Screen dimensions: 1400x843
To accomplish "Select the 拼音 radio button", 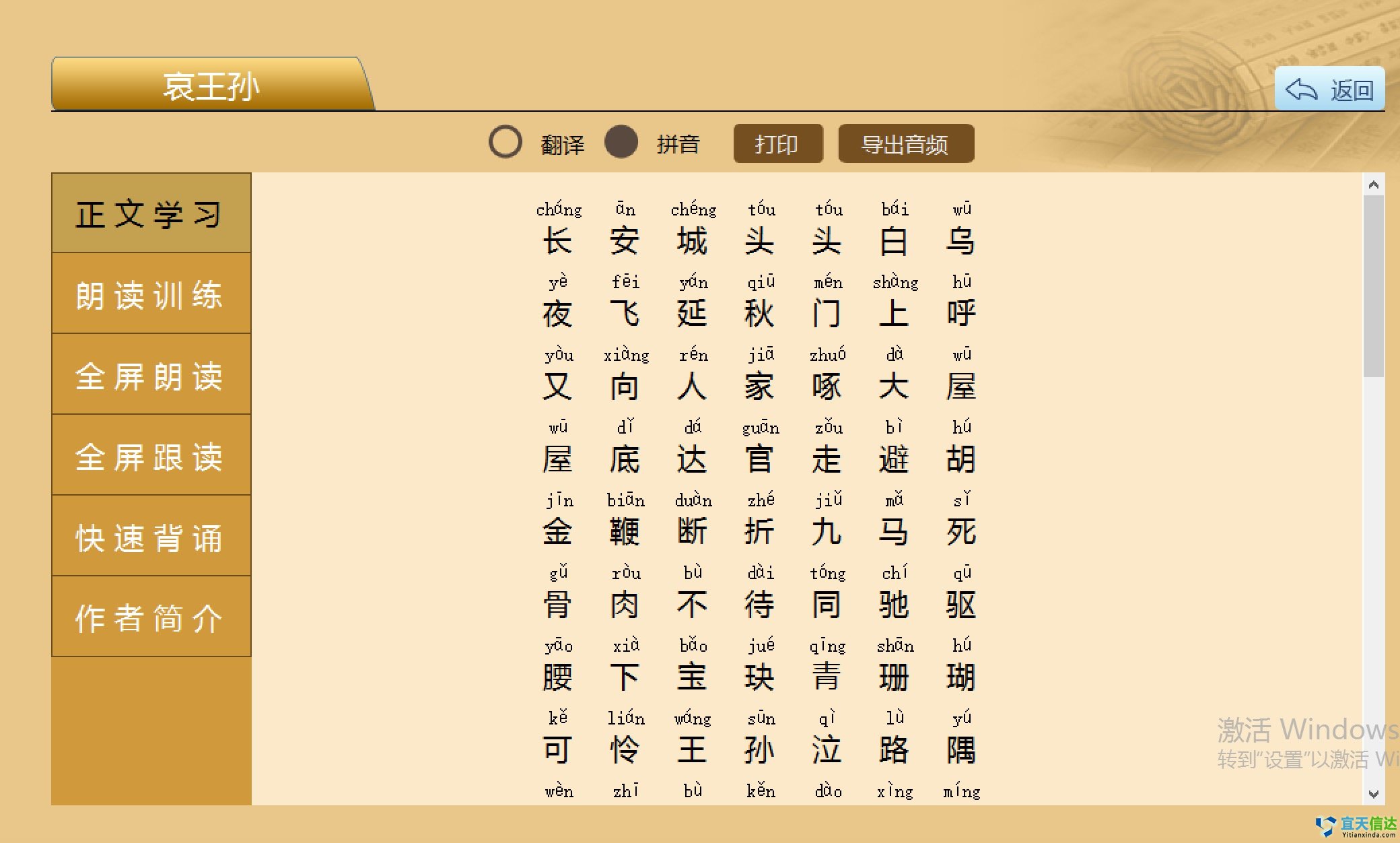I will (621, 142).
